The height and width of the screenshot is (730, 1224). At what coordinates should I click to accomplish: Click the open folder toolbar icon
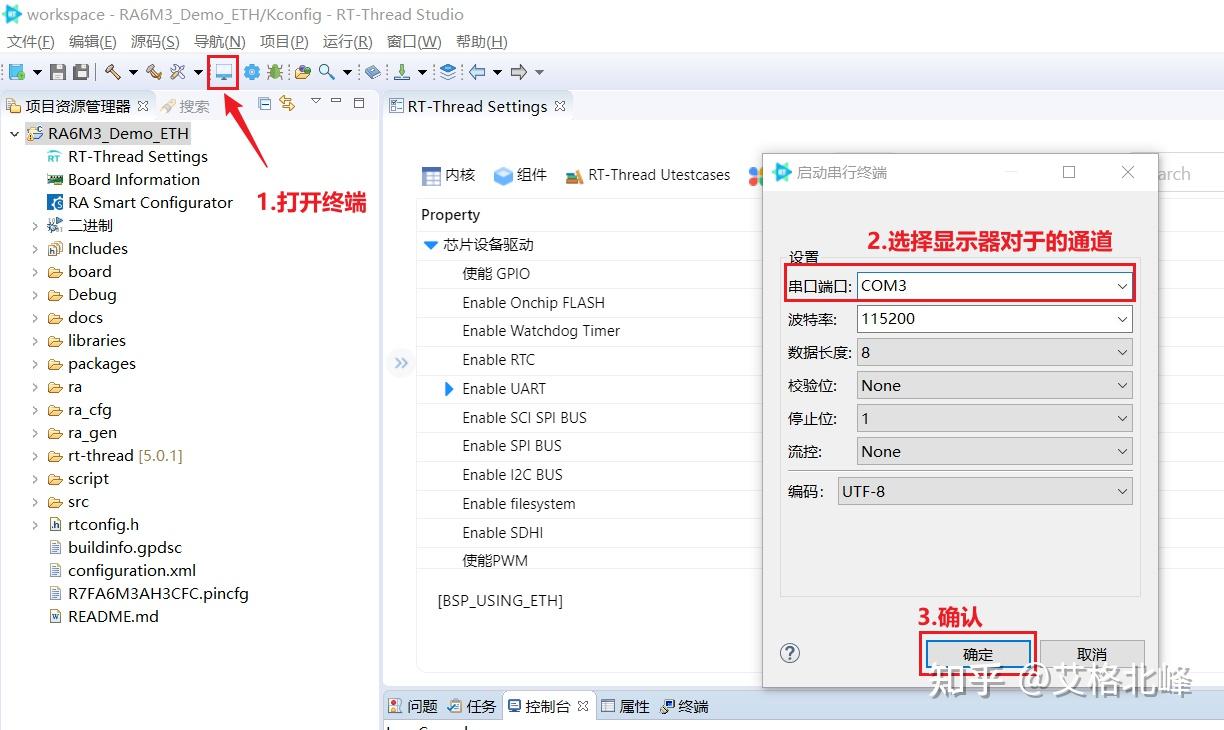coord(302,72)
